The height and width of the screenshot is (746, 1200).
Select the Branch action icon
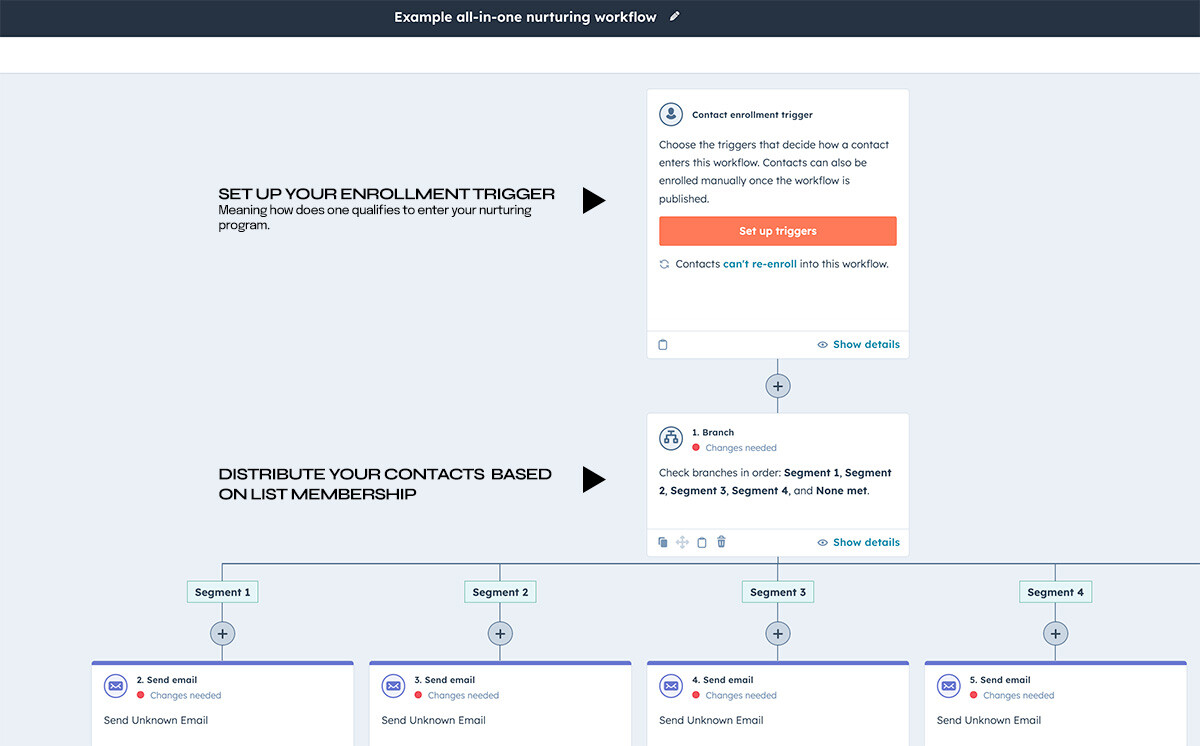670,438
